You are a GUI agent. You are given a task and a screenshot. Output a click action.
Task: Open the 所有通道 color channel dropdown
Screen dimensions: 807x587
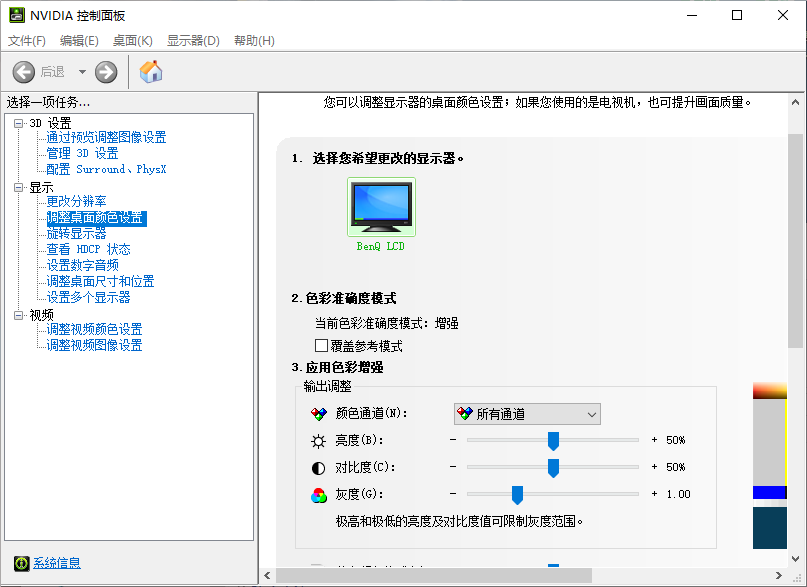pos(527,414)
